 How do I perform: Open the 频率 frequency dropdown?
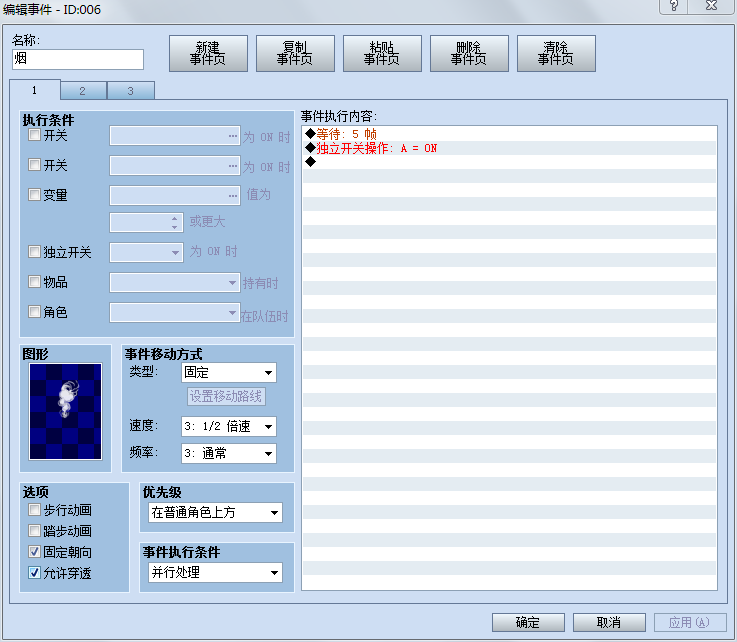coord(229,454)
